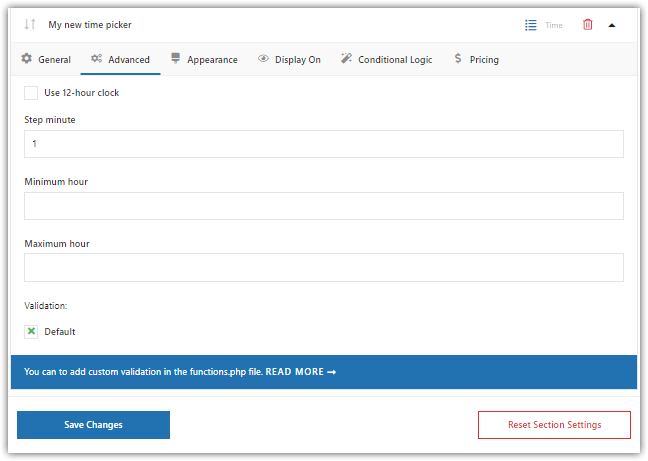Click into the Minimum hour field

point(324,206)
